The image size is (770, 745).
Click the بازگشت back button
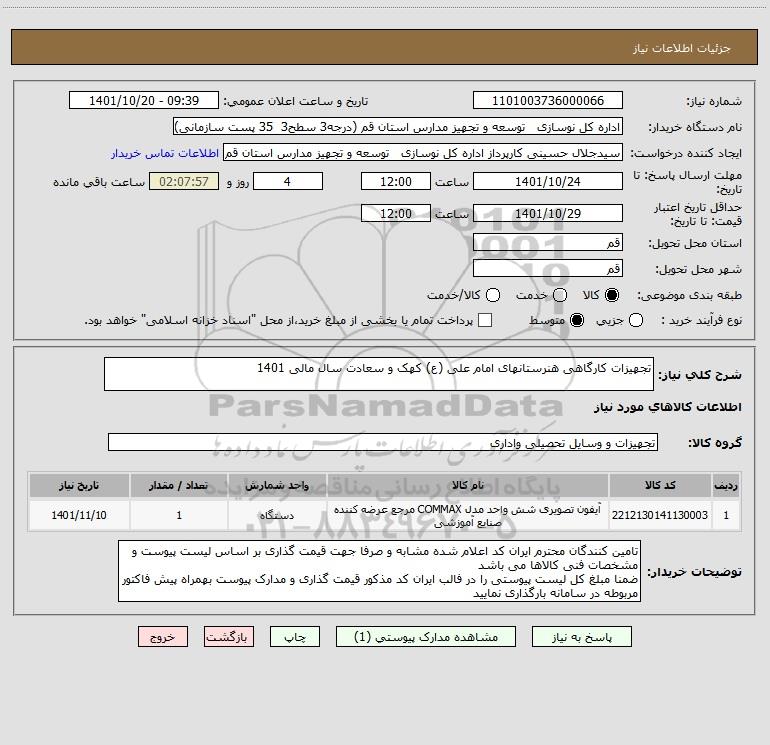[x=229, y=637]
